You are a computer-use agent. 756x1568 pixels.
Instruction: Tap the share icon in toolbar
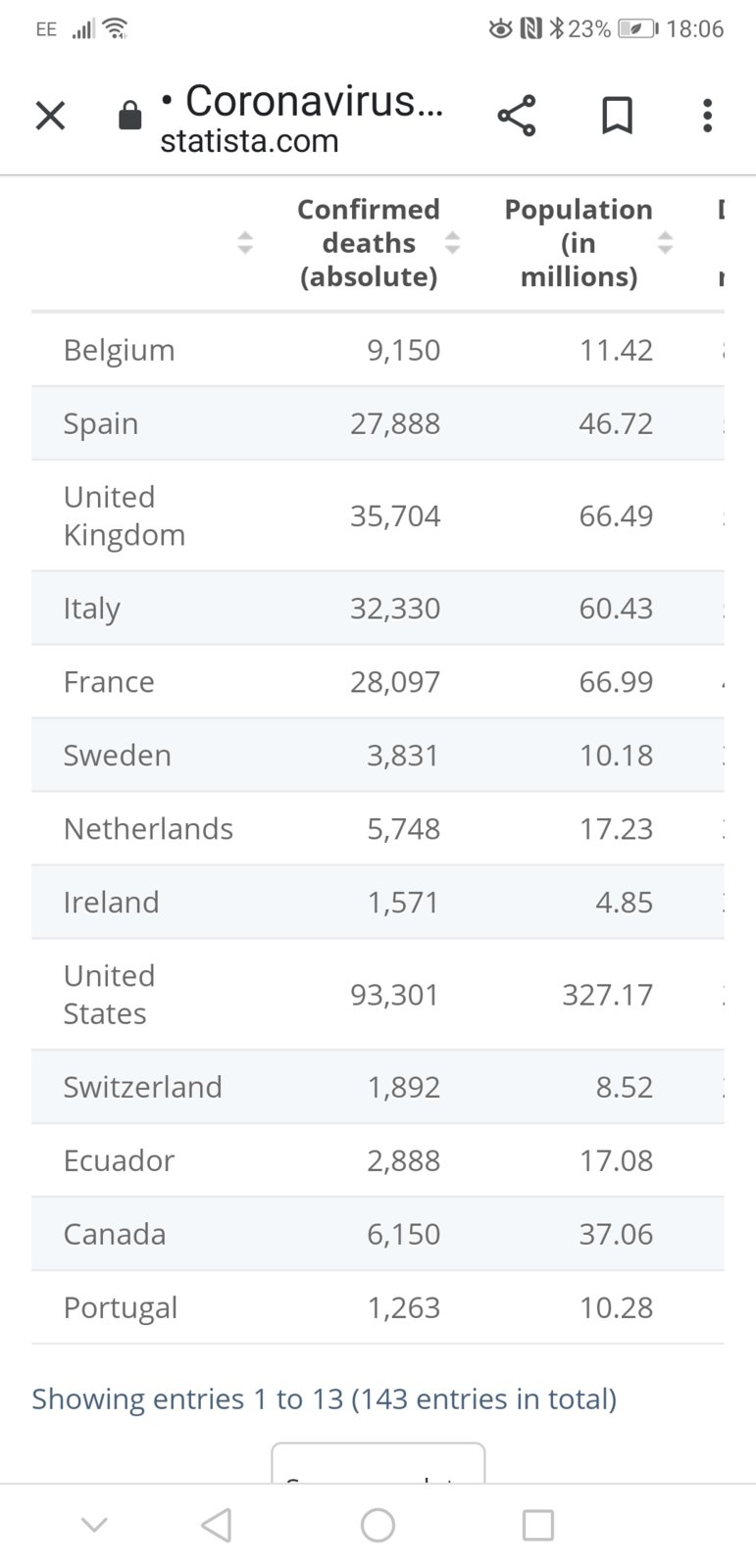click(x=517, y=116)
